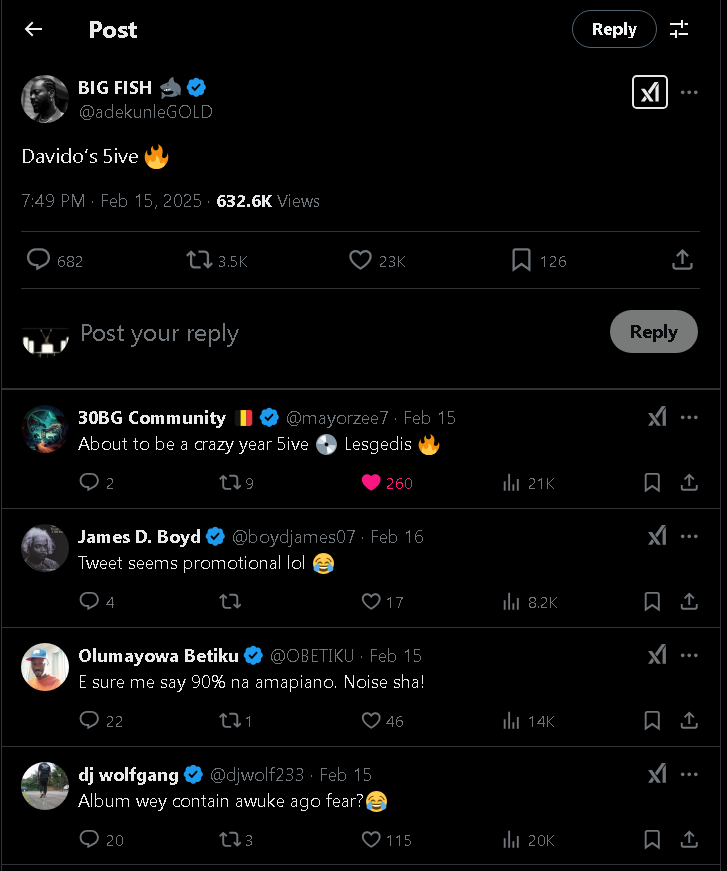Share the main post by adekunleGOLD

[682, 260]
